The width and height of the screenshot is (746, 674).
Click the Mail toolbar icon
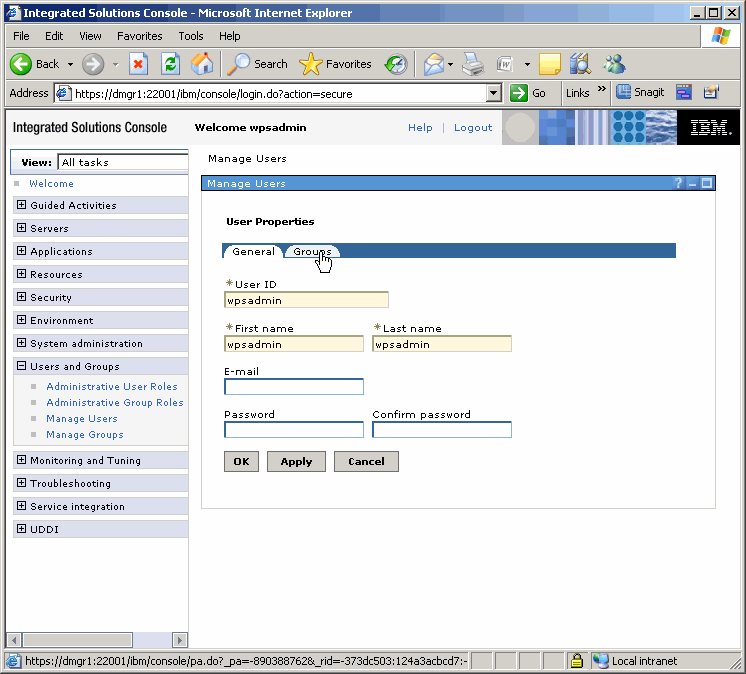(433, 64)
